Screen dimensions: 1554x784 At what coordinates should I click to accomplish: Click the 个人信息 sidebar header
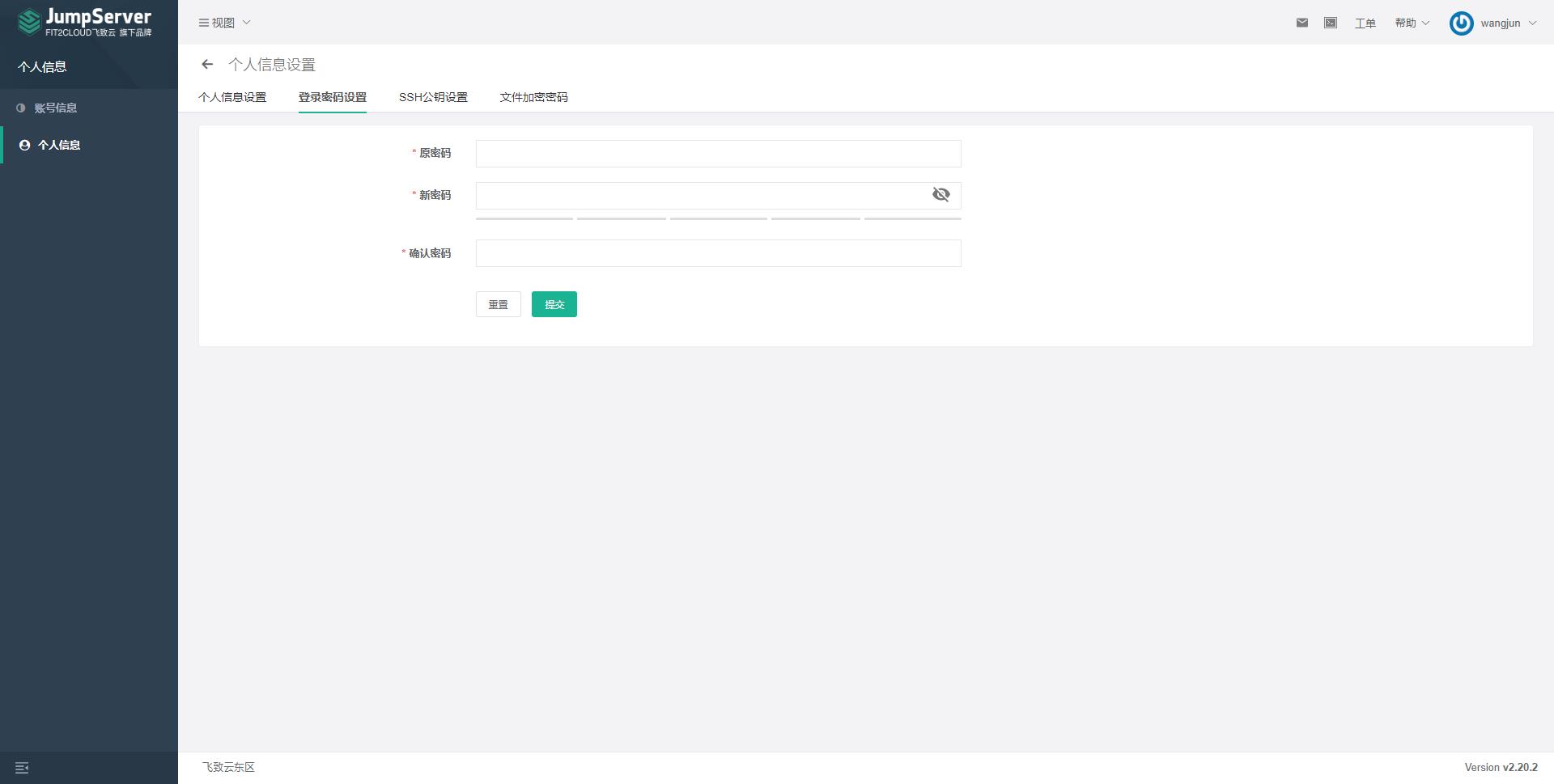tap(42, 67)
